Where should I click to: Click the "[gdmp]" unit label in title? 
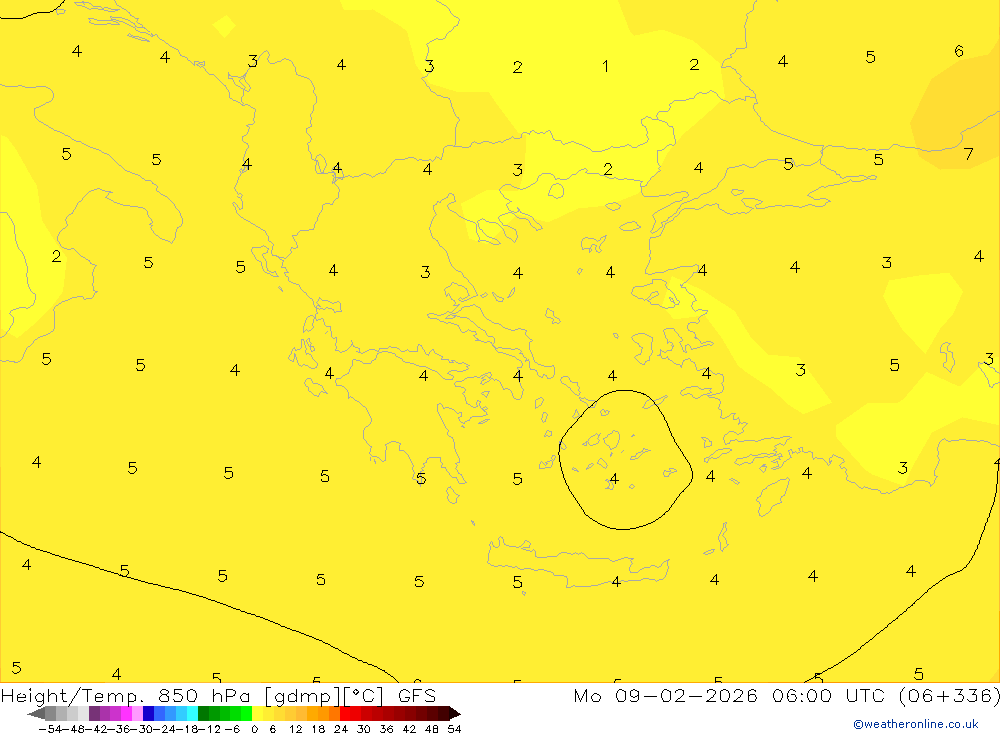pos(301,696)
